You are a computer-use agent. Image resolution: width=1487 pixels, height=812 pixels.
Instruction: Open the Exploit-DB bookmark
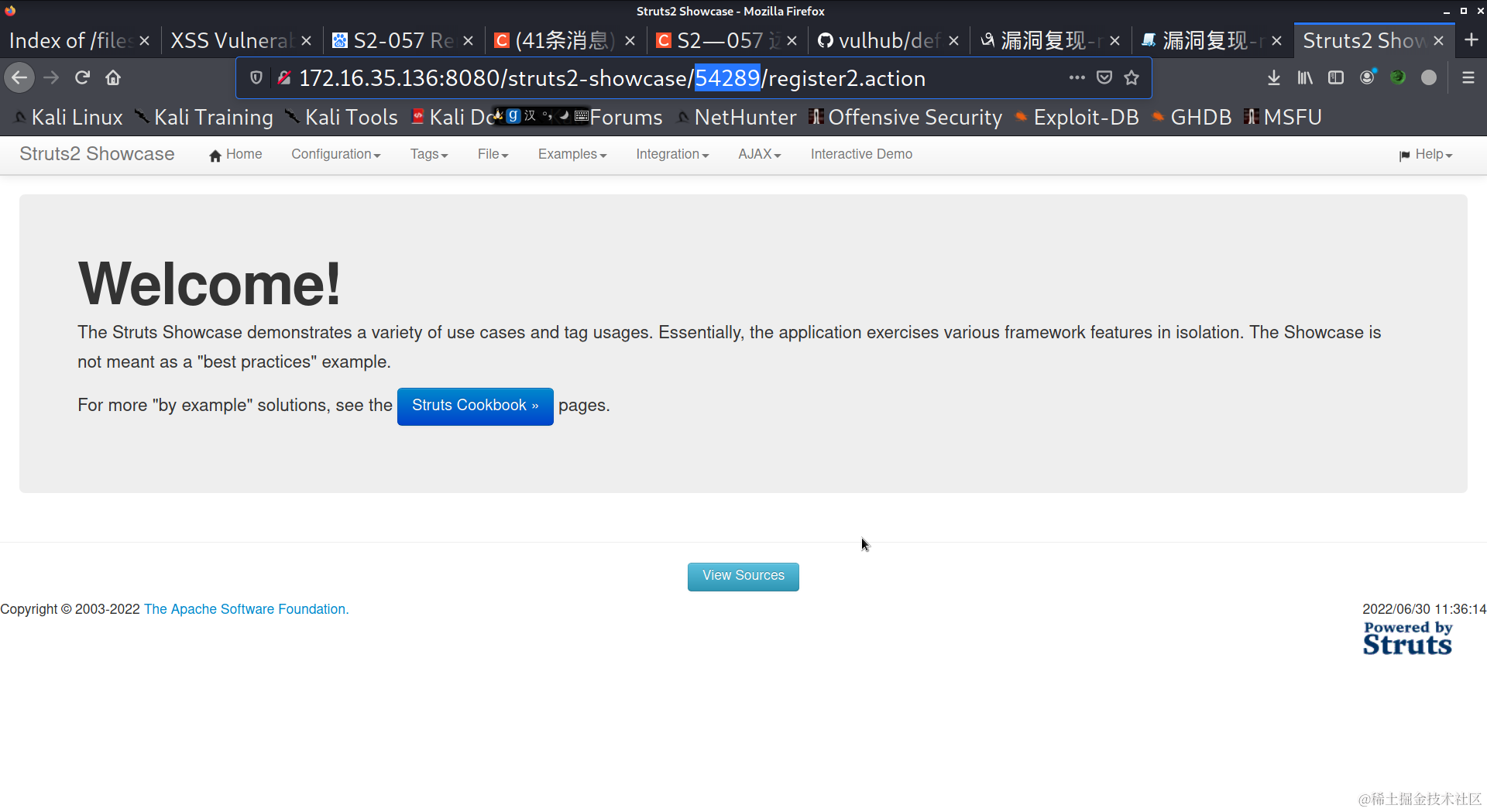[1077, 117]
